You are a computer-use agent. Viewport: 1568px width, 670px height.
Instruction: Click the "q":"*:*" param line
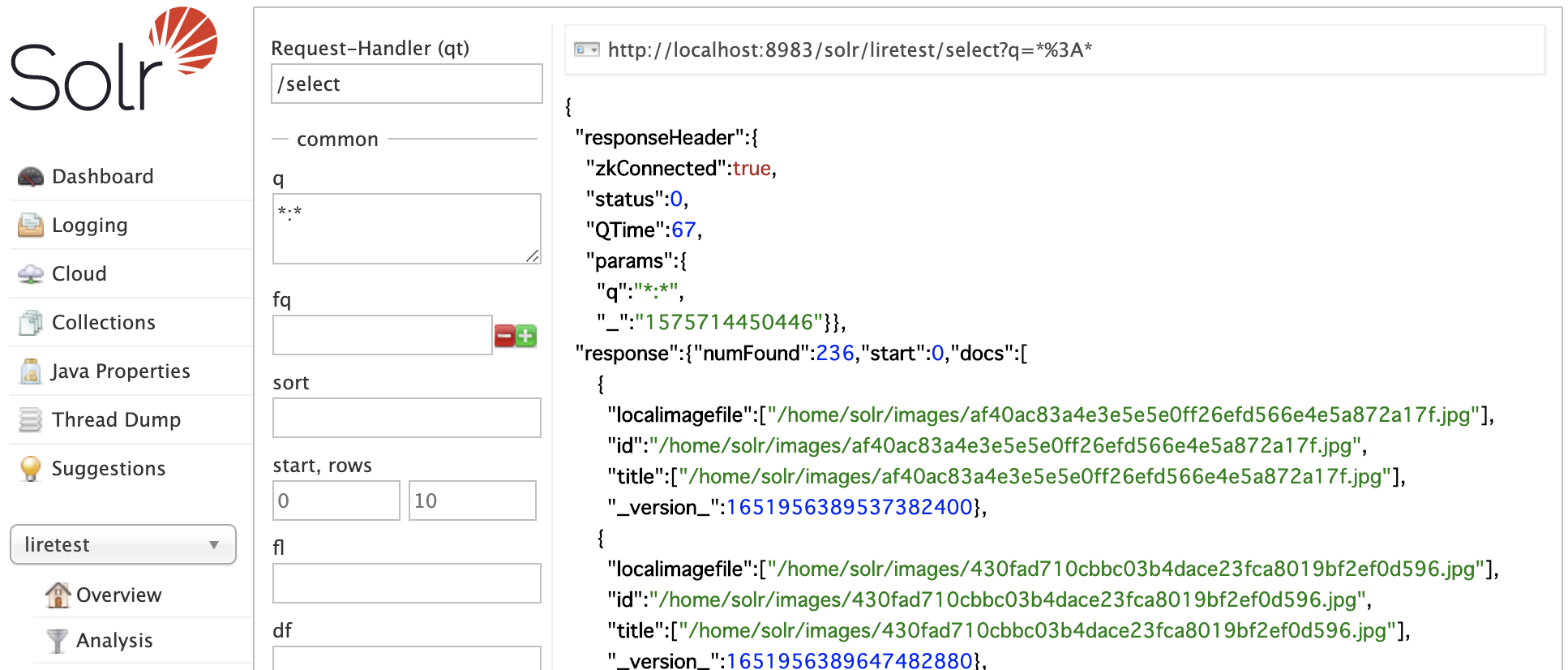pyautogui.click(x=640, y=291)
